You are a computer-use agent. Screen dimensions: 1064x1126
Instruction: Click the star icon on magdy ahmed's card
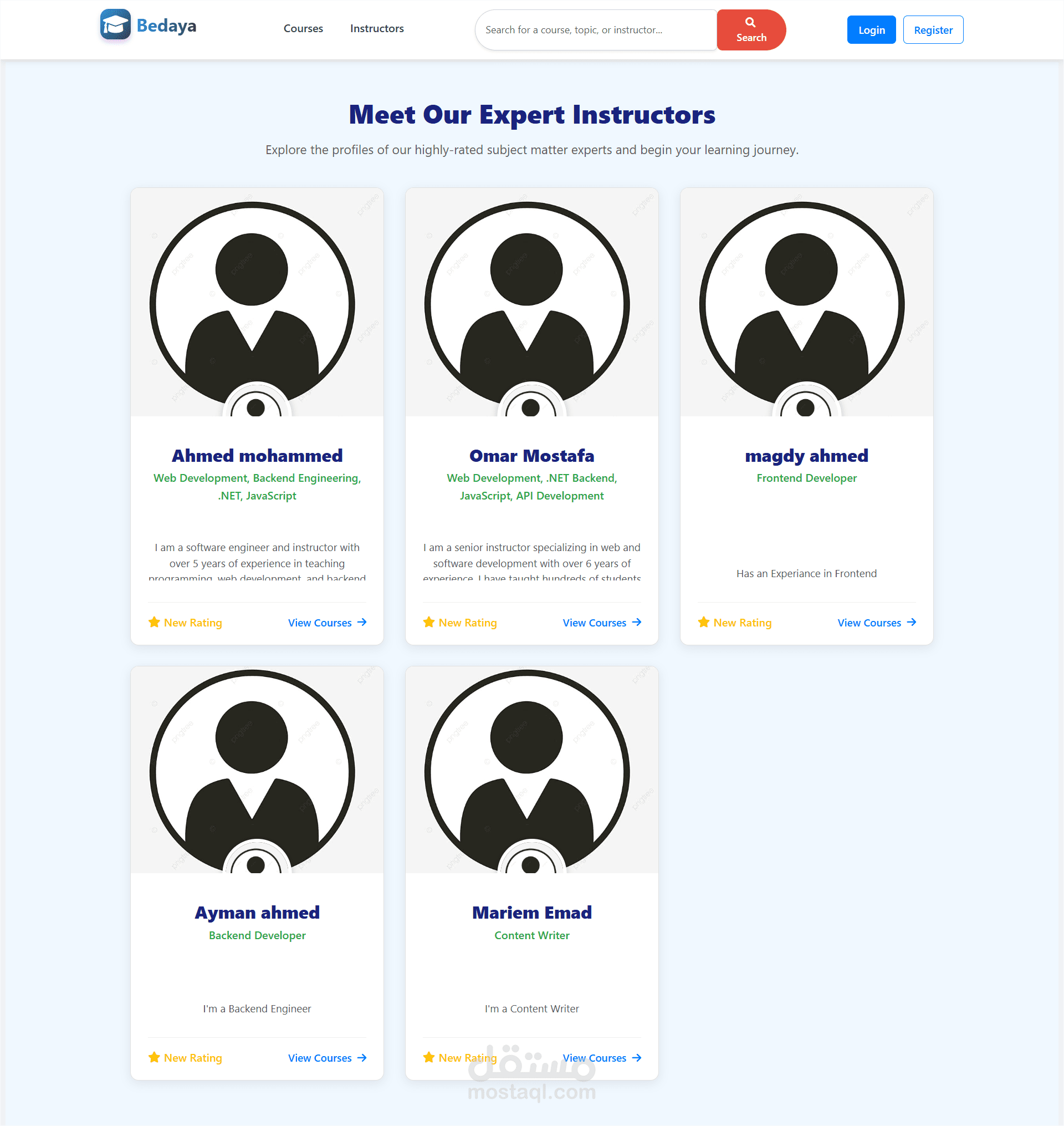[703, 622]
